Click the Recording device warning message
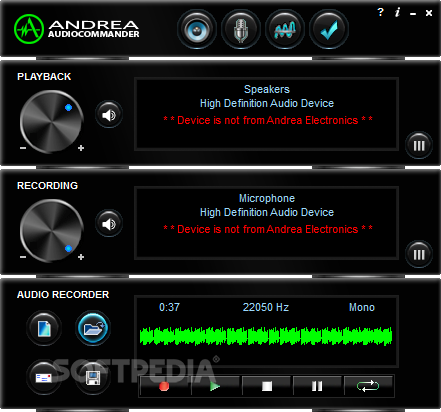 pos(268,229)
